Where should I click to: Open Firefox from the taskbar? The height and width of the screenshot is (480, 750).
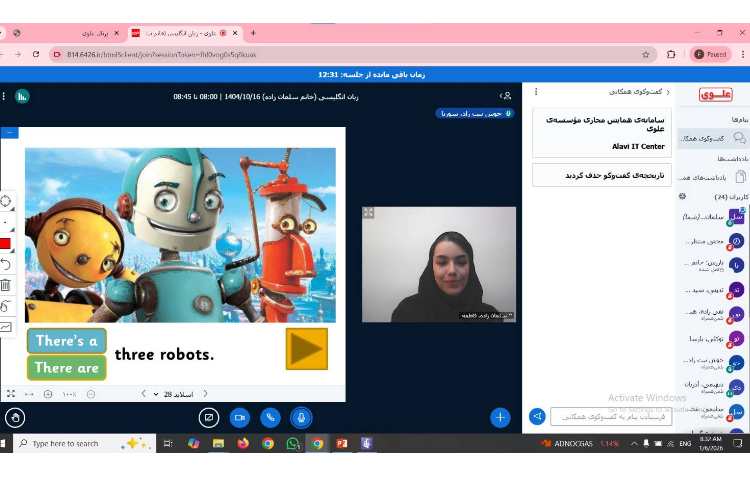pyautogui.click(x=243, y=444)
